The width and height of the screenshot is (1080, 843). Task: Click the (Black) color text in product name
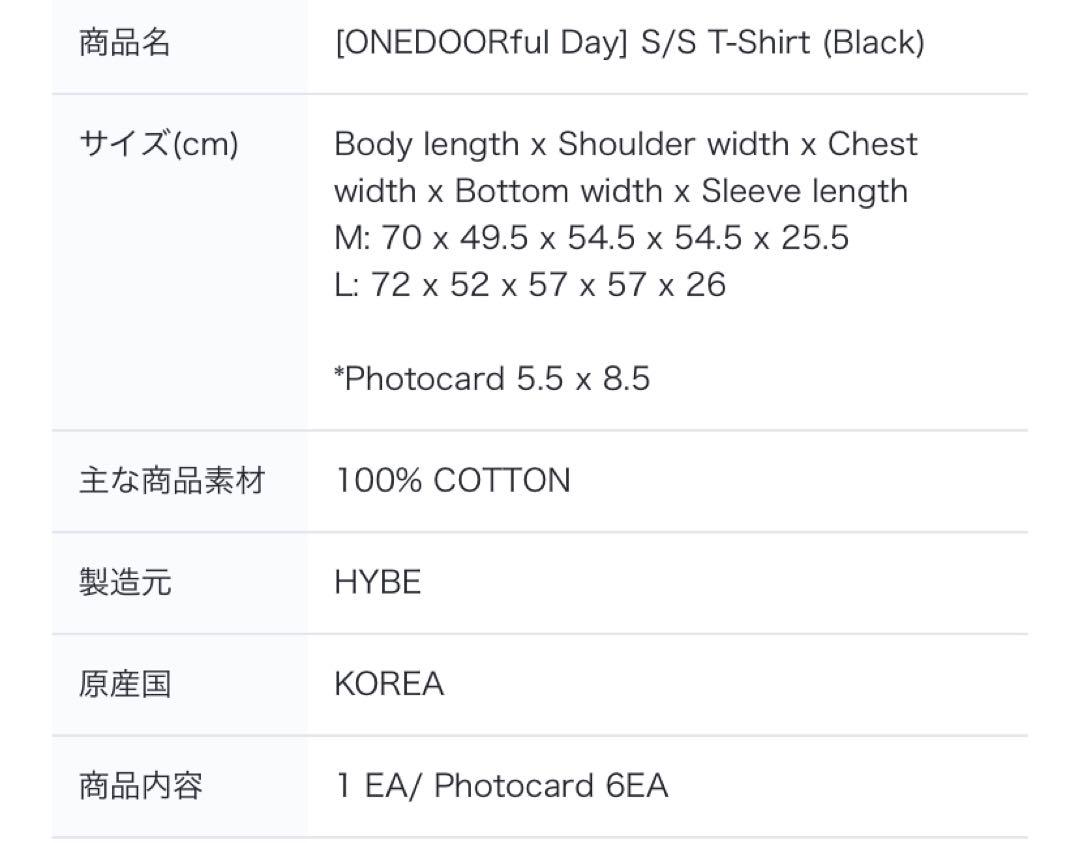tap(873, 43)
